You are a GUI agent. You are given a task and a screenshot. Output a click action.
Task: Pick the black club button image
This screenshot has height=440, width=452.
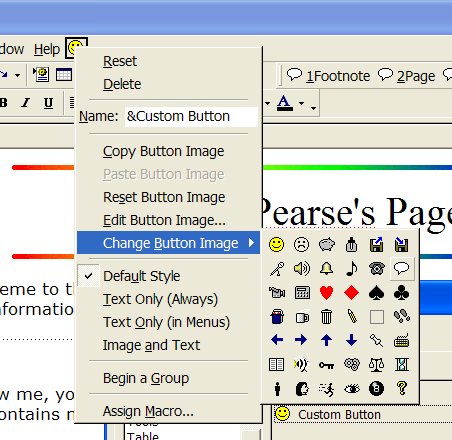401,293
